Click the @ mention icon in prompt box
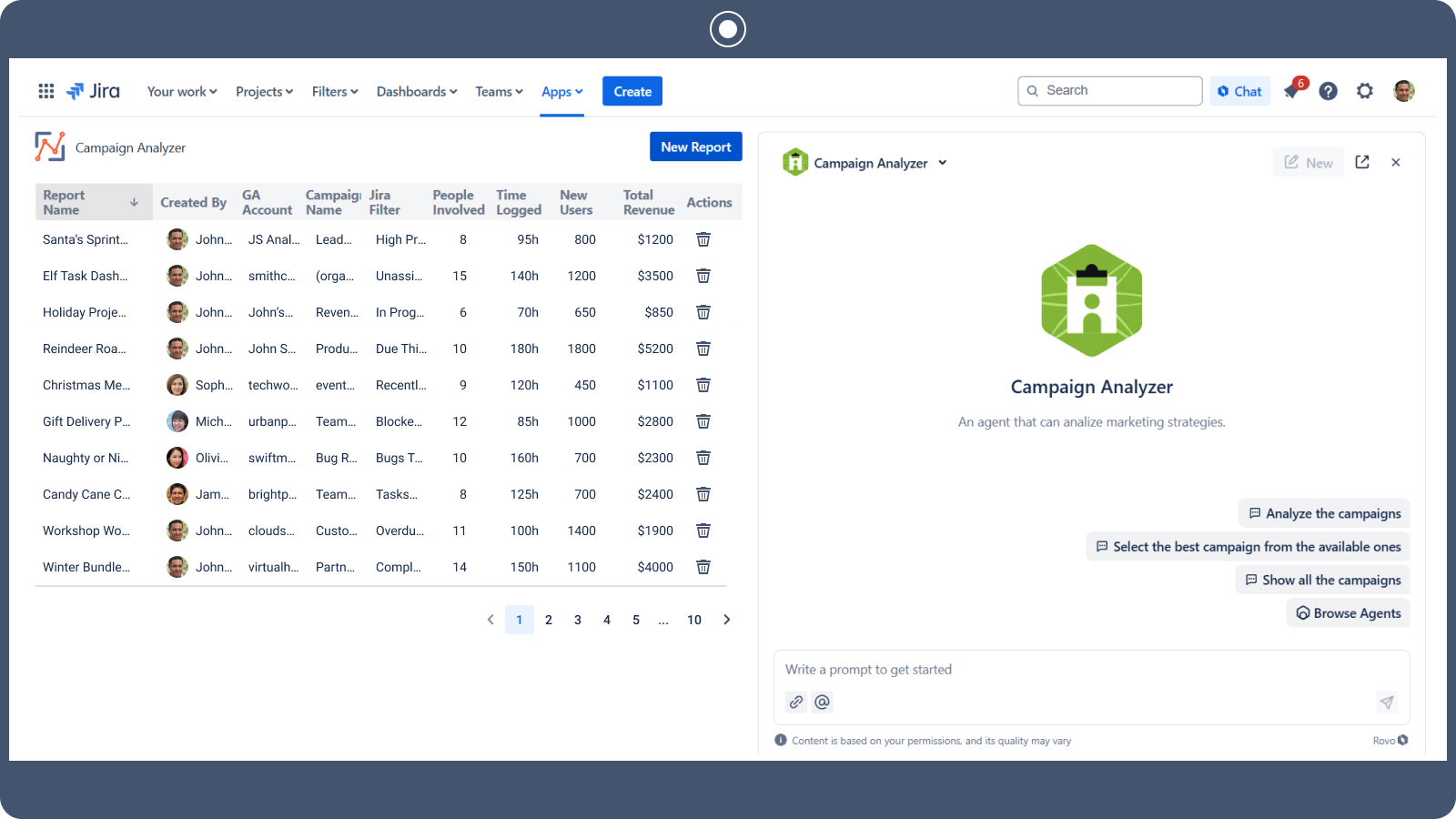The image size is (1456, 819). coord(822,702)
